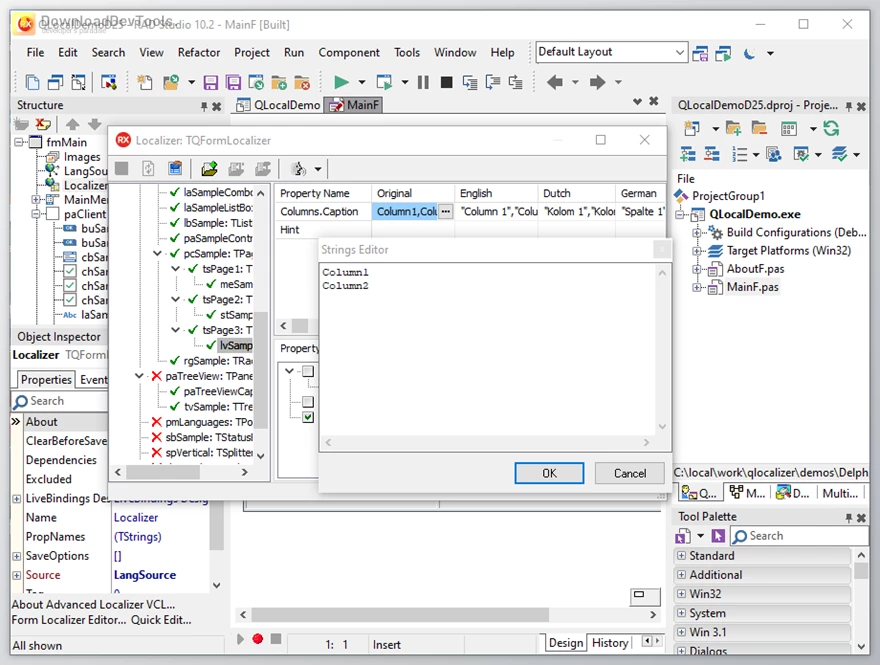
Task: Run the project with the green Run icon
Action: click(343, 82)
